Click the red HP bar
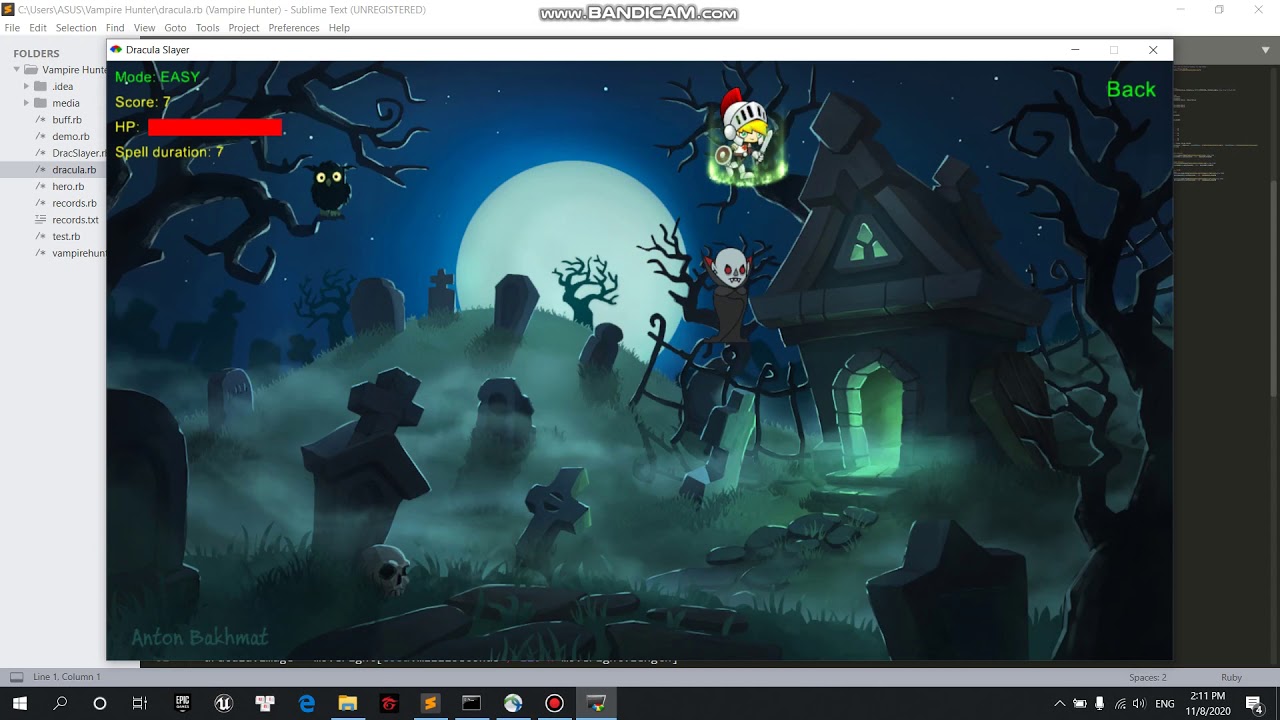This screenshot has height=720, width=1280. click(x=215, y=127)
